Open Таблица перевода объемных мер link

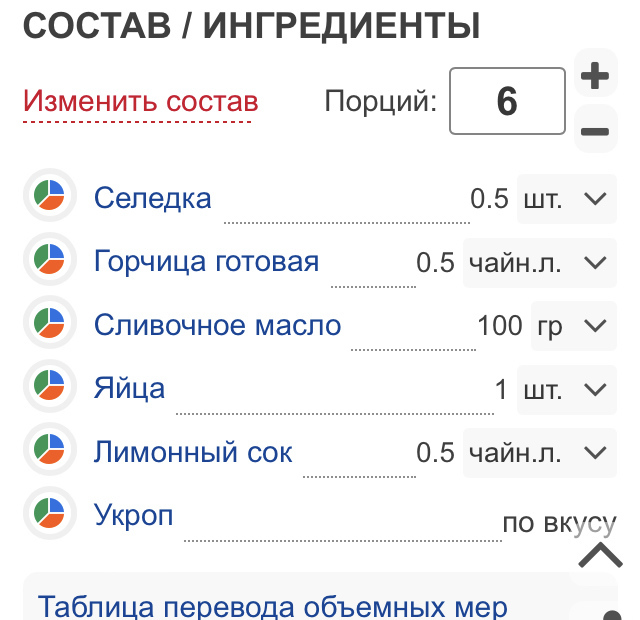[x=273, y=606]
